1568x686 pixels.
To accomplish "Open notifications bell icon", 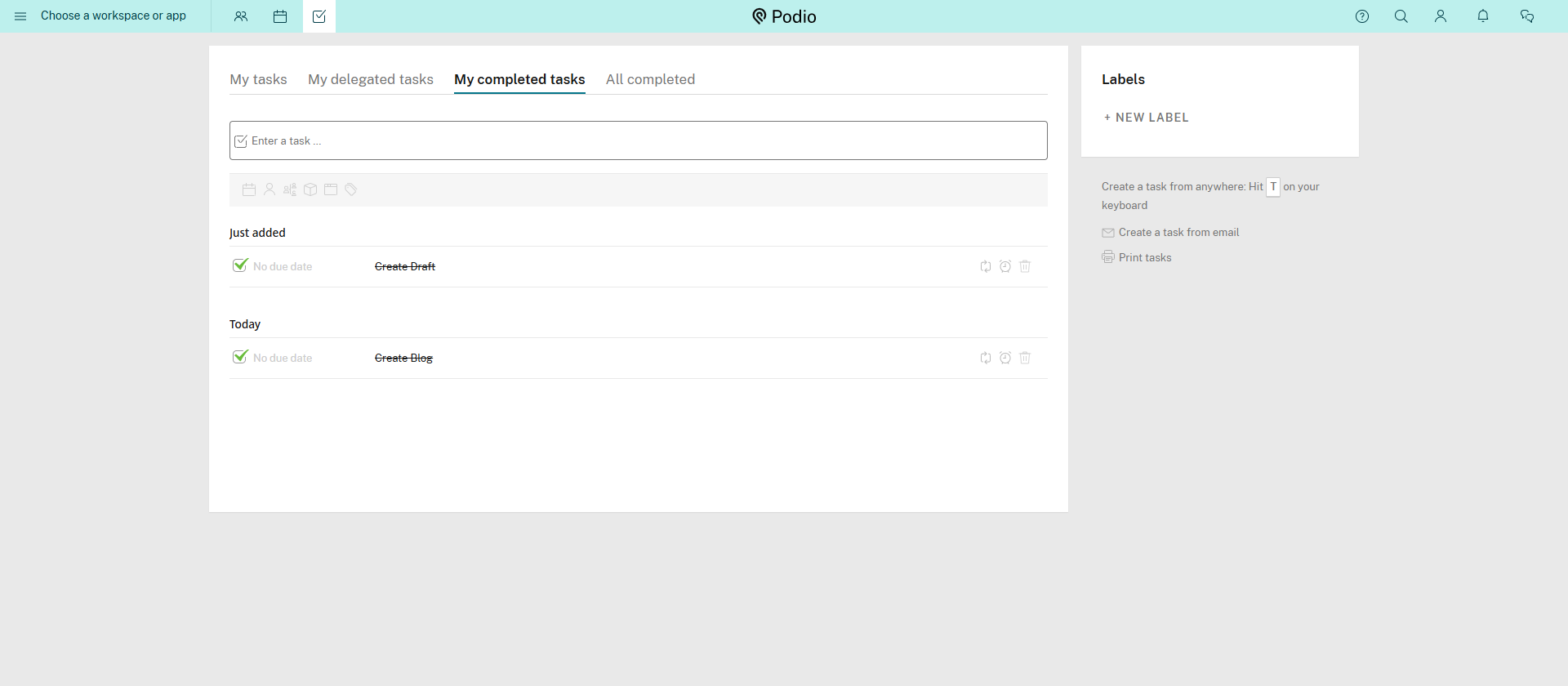I will pos(1482,16).
